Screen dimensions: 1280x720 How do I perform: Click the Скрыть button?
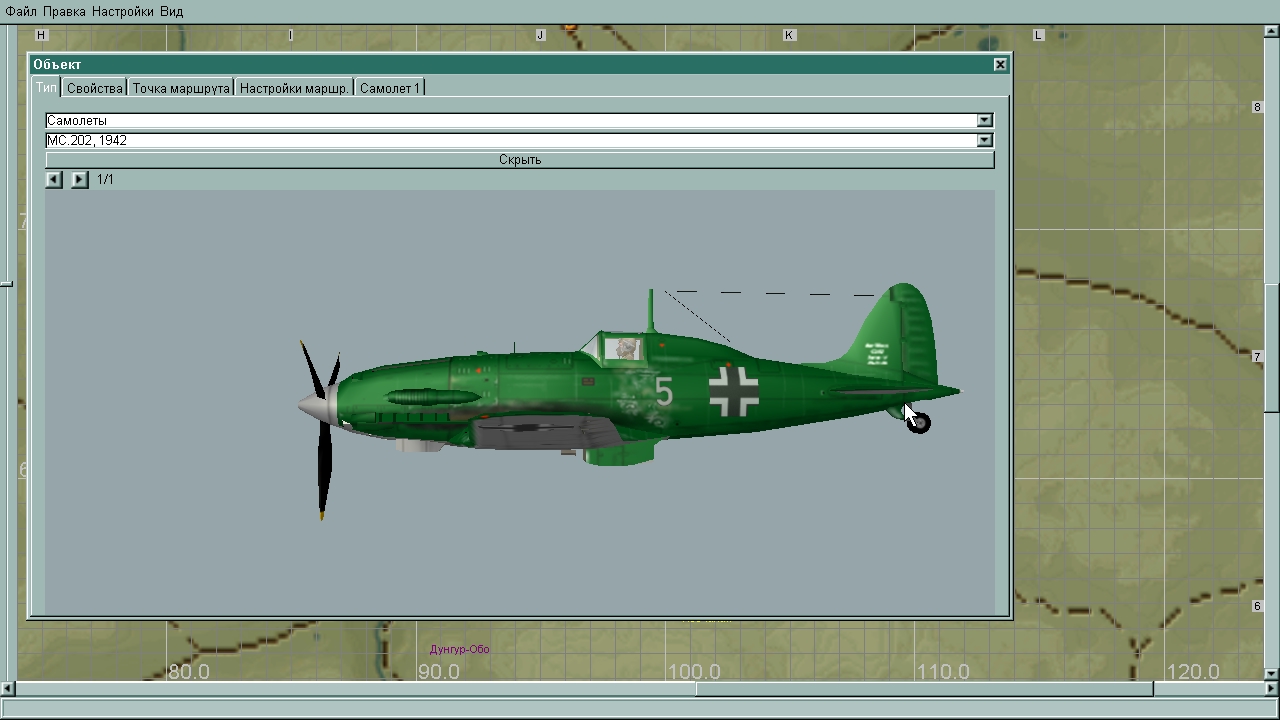[519, 160]
